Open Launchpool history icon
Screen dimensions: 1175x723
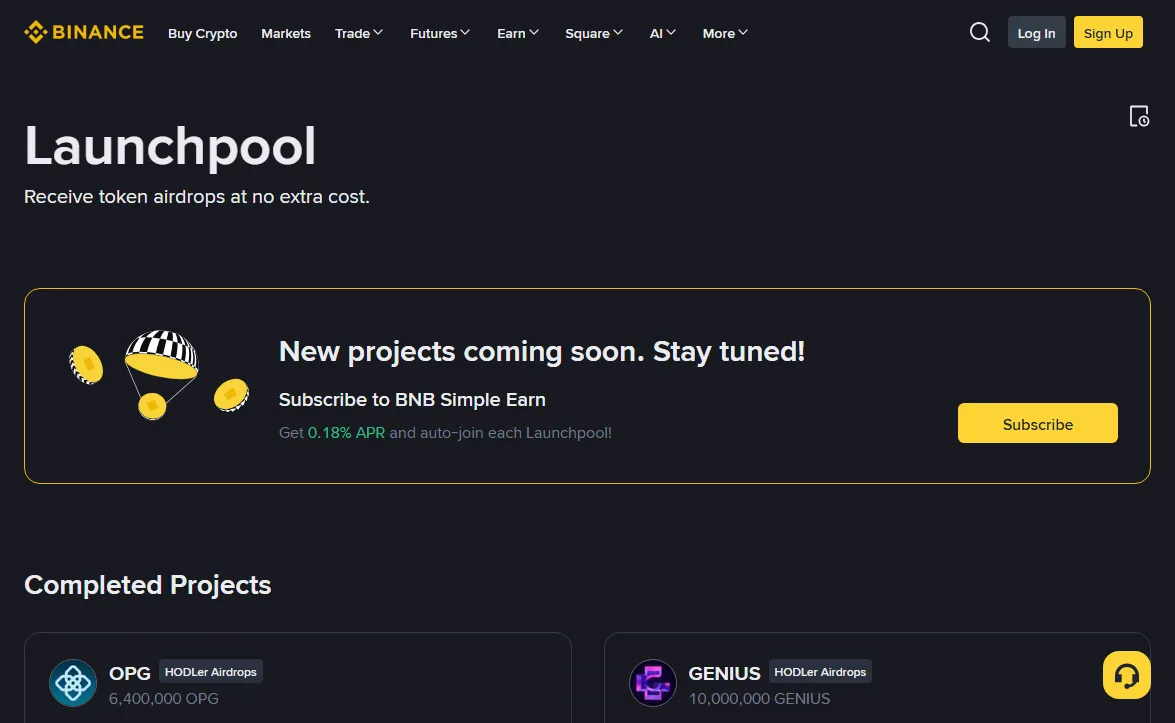[1139, 116]
